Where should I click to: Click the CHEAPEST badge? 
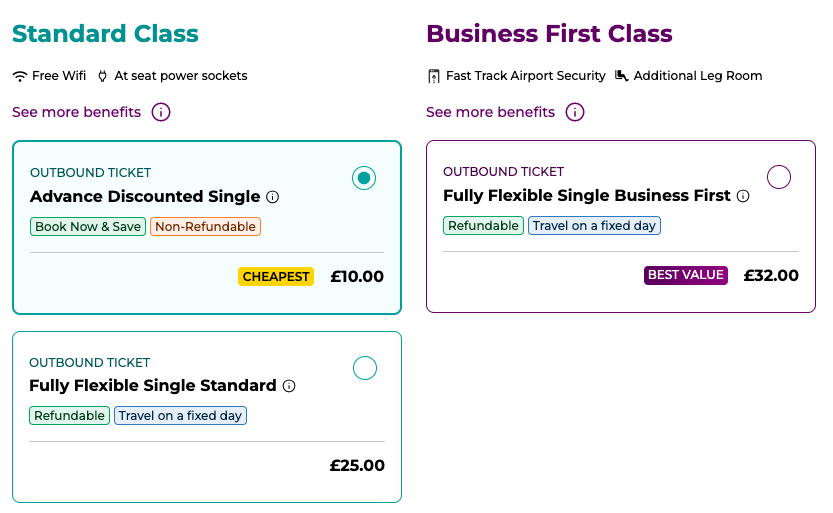276,277
